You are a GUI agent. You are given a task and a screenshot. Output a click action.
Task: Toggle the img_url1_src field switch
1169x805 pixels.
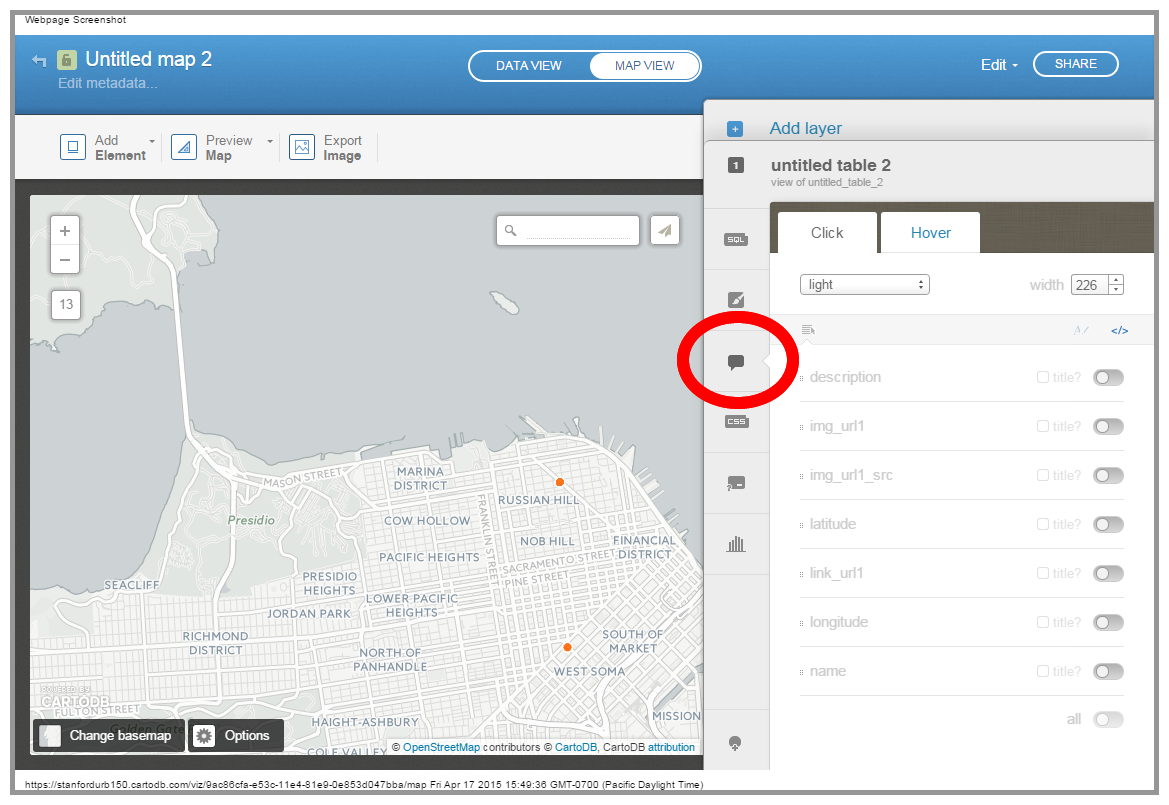pos(1108,476)
